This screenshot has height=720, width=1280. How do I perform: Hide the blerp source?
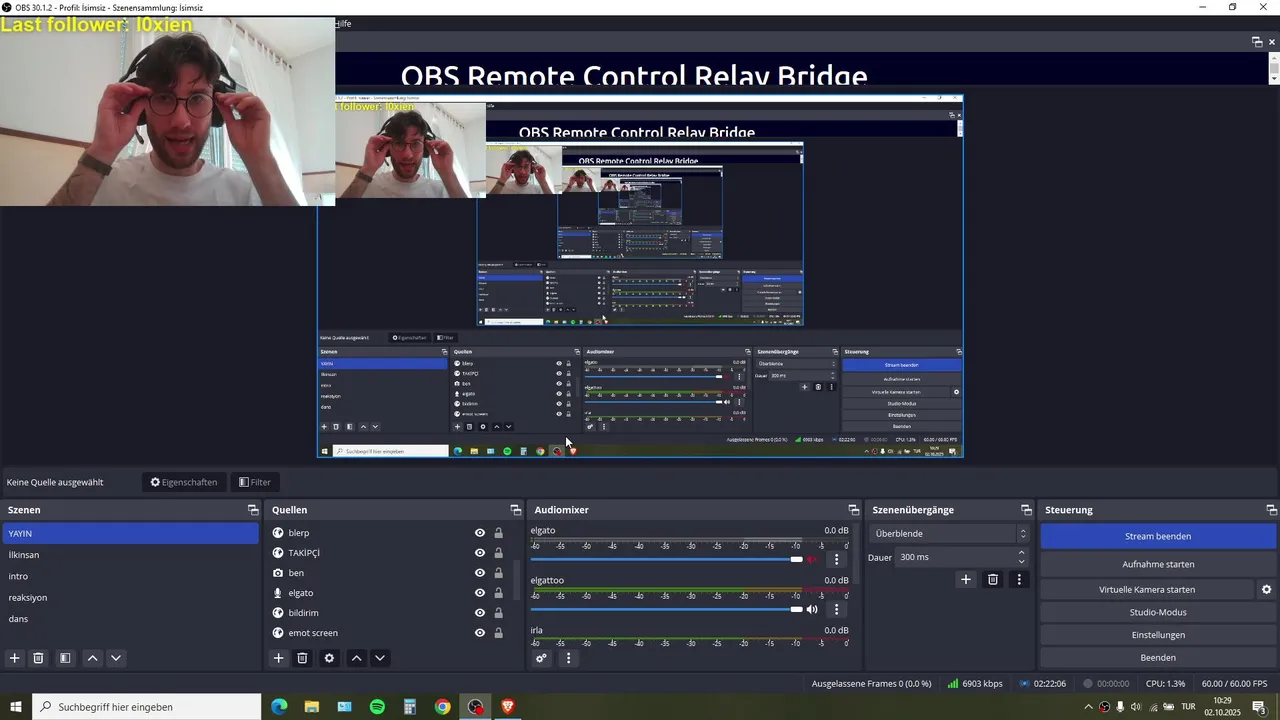(x=480, y=533)
